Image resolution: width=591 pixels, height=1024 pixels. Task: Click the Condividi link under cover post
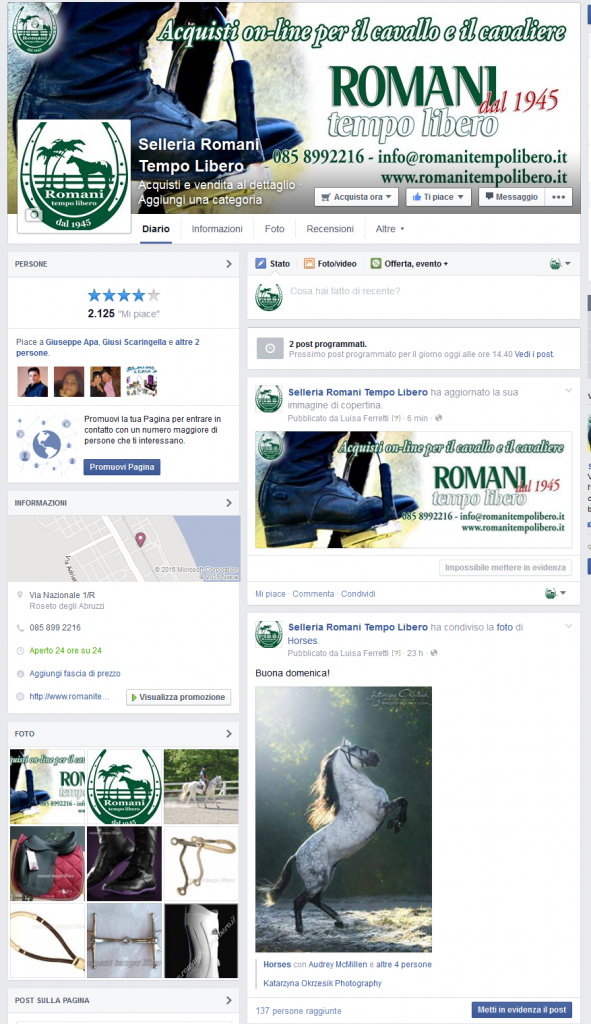coord(358,594)
